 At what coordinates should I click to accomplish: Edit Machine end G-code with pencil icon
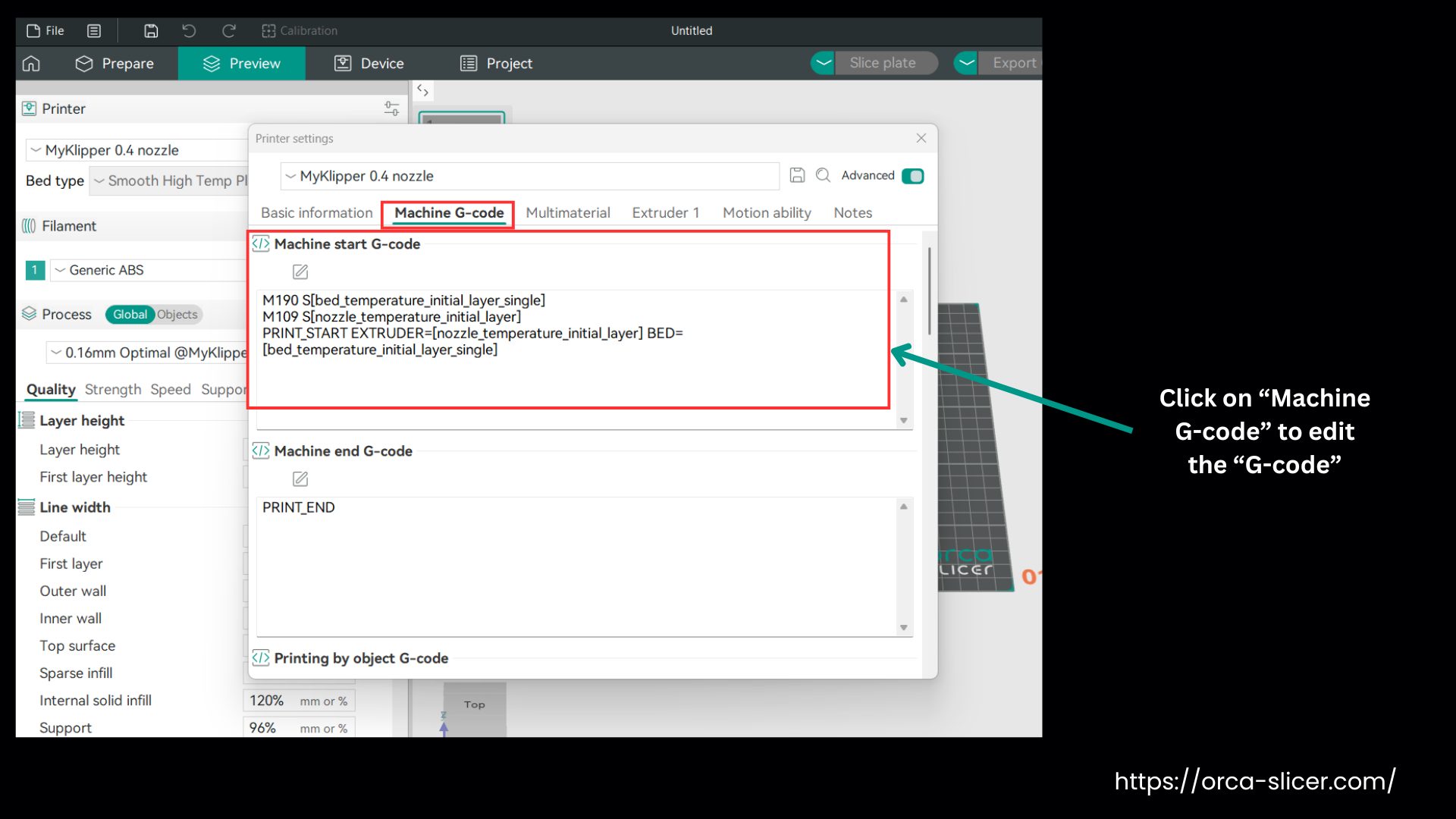click(300, 479)
